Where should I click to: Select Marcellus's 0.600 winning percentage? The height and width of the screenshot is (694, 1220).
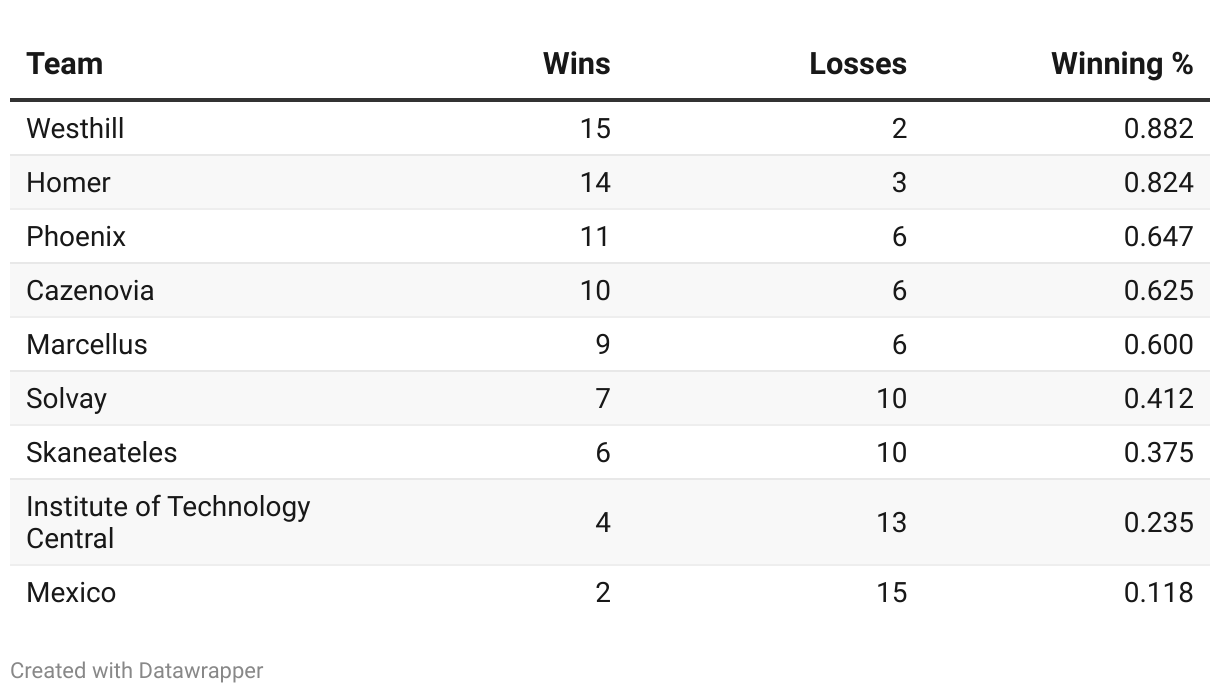[1159, 344]
